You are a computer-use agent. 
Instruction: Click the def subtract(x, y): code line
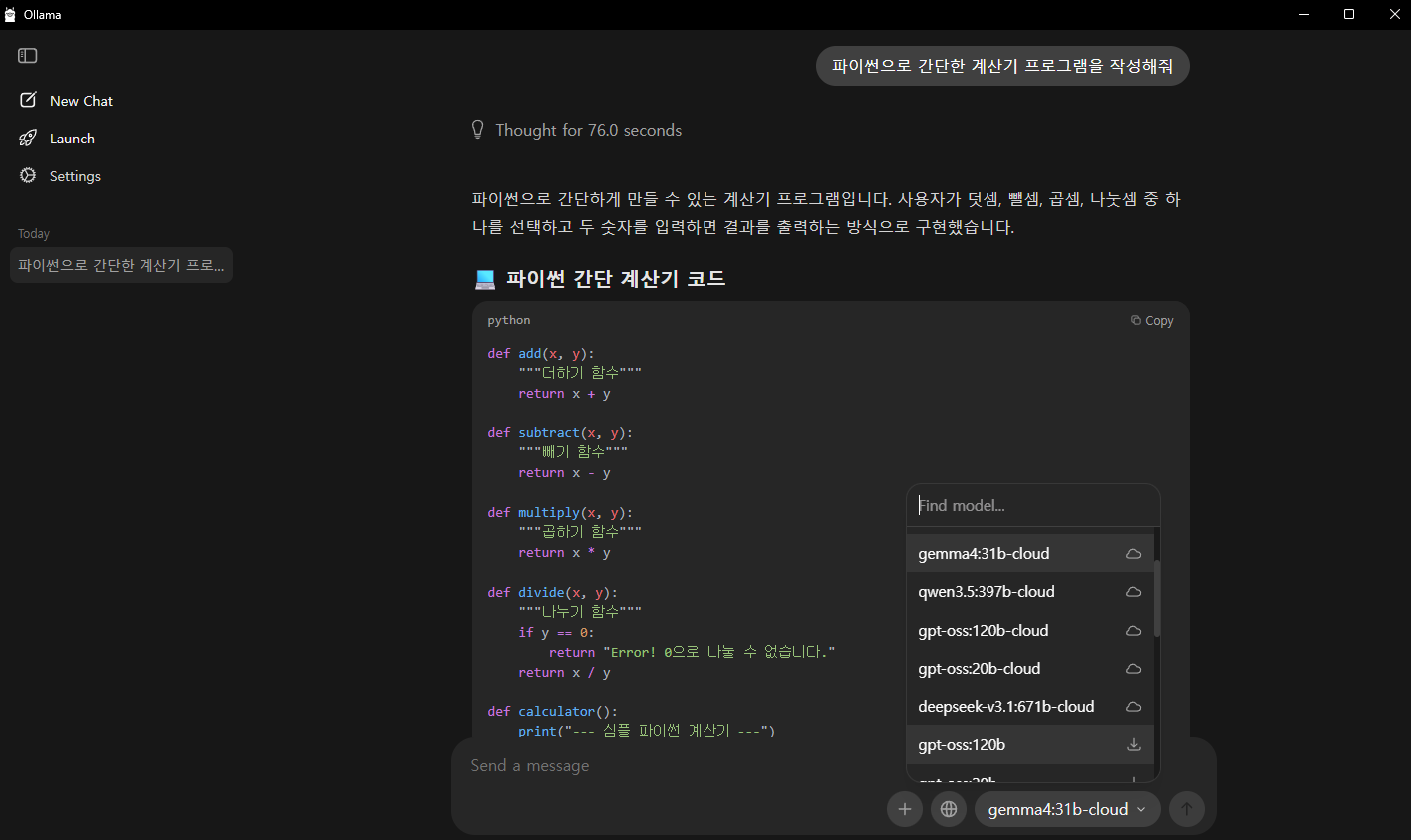click(560, 432)
